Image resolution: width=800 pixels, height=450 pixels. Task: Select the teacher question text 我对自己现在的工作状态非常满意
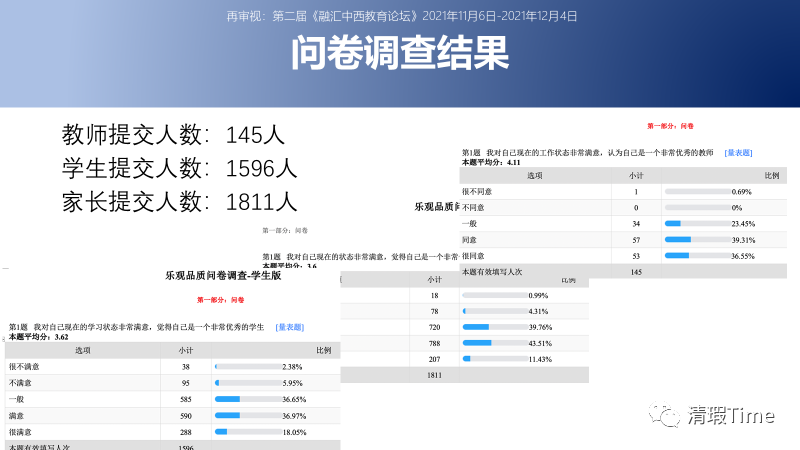[543, 153]
